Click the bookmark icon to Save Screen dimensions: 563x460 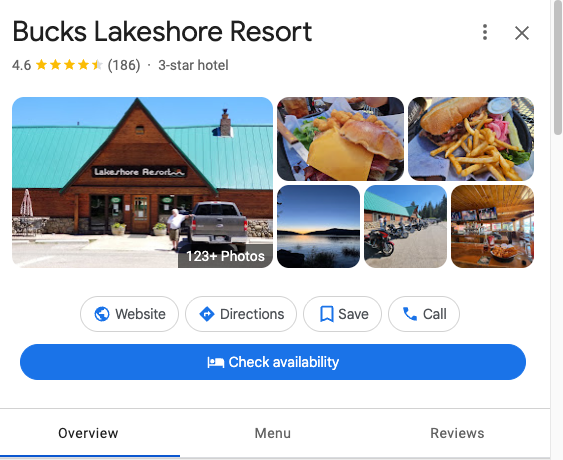[x=326, y=314]
